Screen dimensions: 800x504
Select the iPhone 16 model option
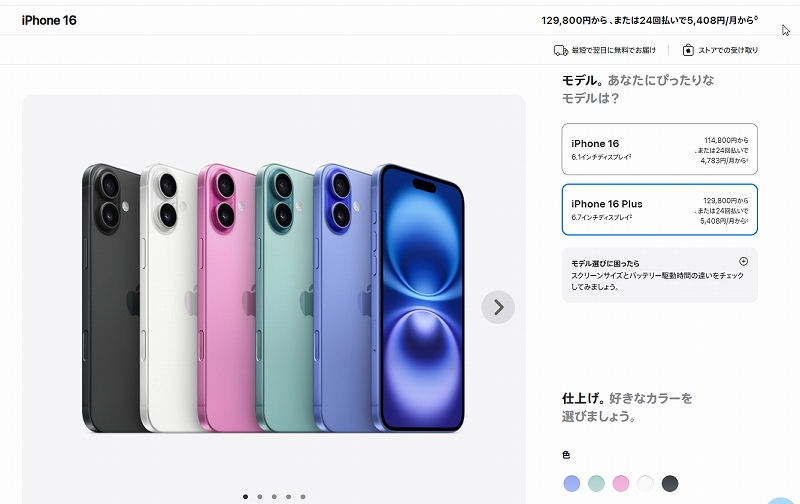660,149
